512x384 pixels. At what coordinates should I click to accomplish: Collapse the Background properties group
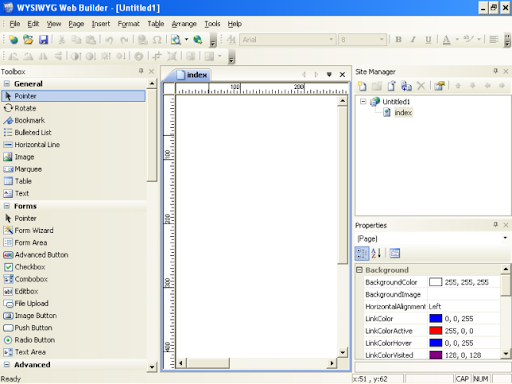(x=359, y=270)
